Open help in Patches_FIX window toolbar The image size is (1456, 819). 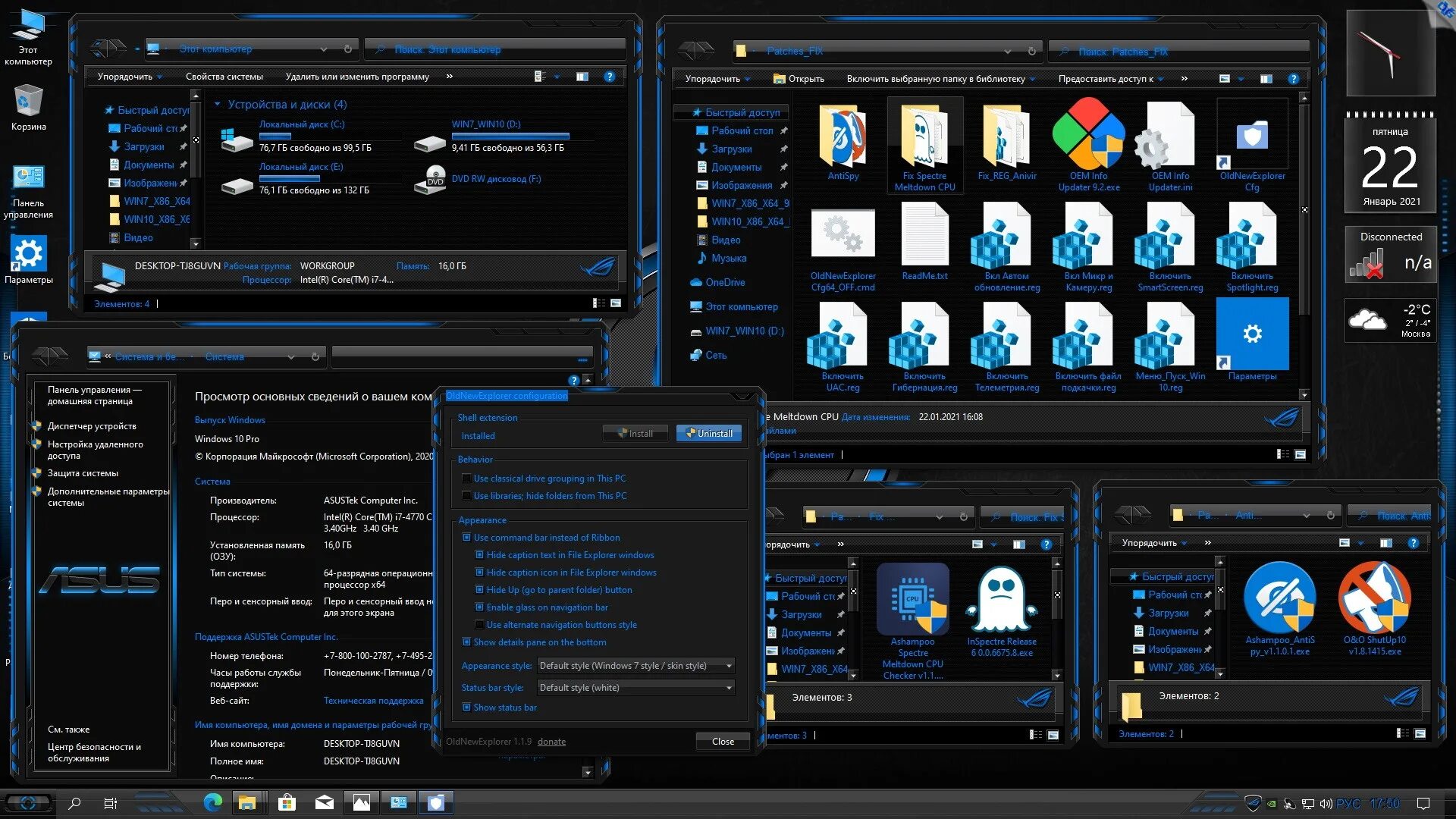(1294, 79)
